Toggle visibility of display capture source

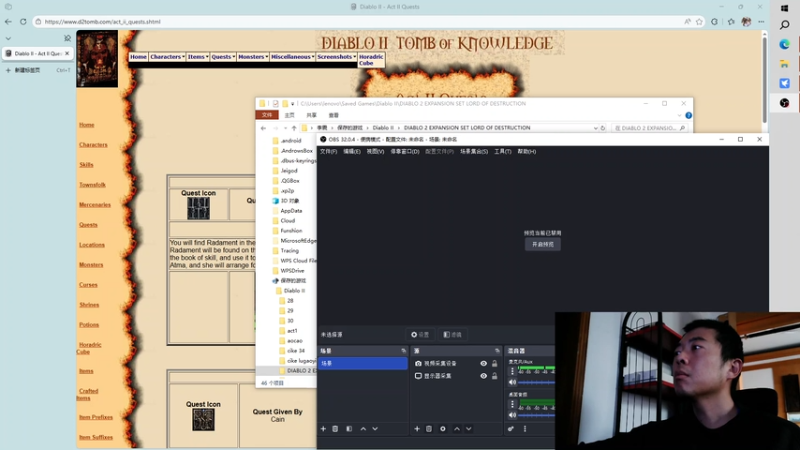(483, 376)
